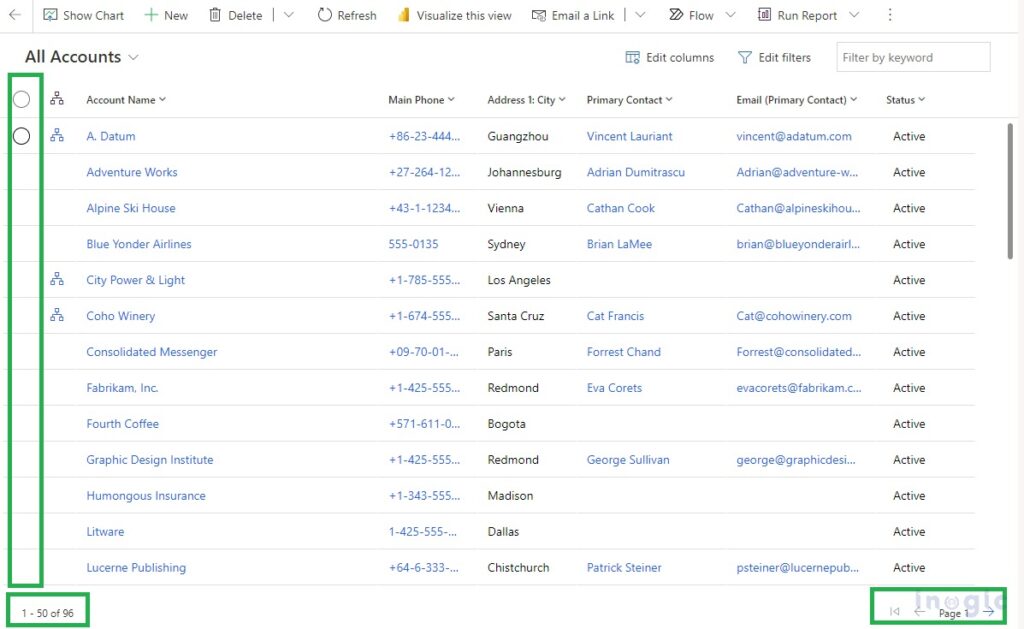Open hierarchy icon for Coho Winery
Image resolution: width=1024 pixels, height=629 pixels.
coord(57,316)
